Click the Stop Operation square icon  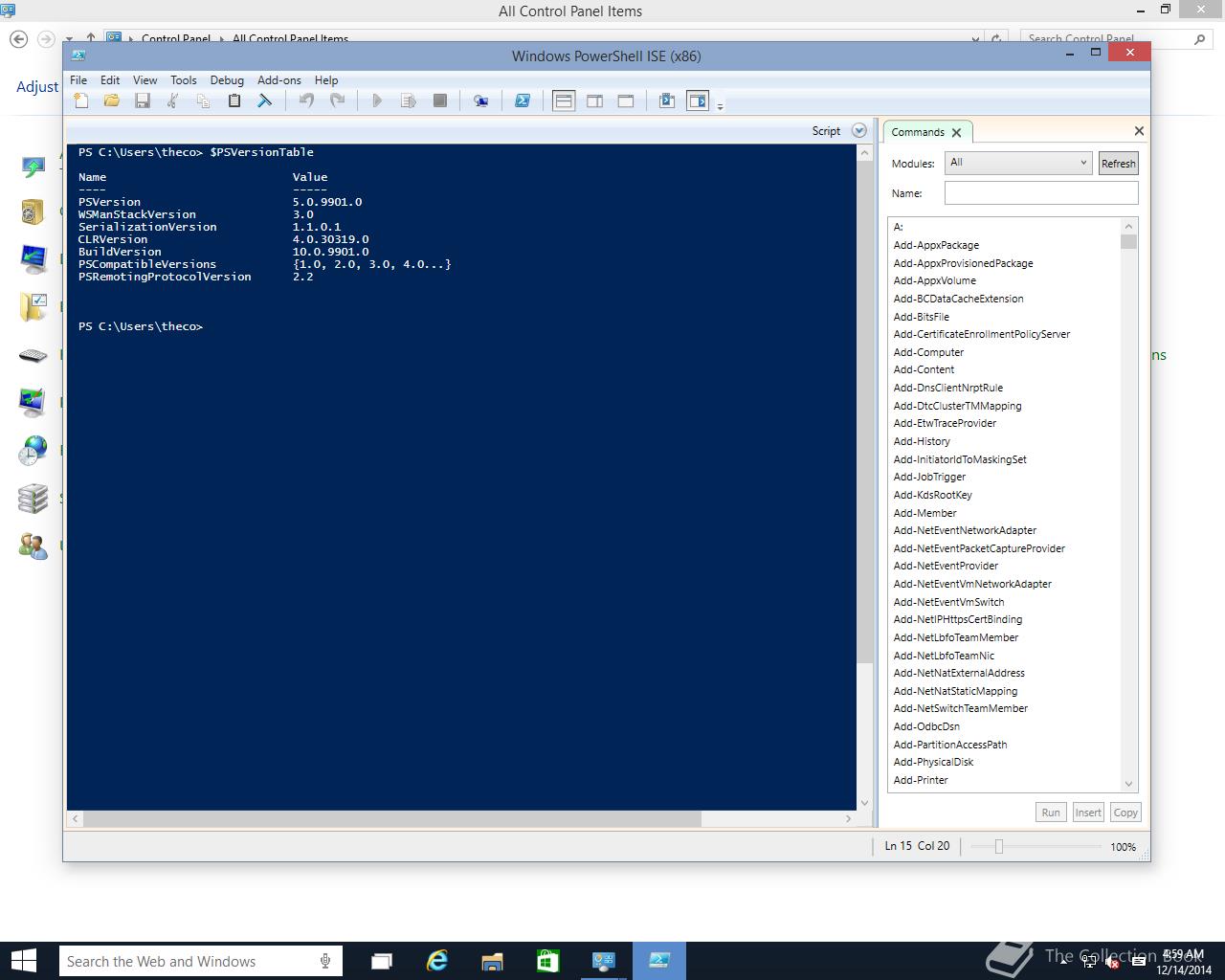point(440,100)
